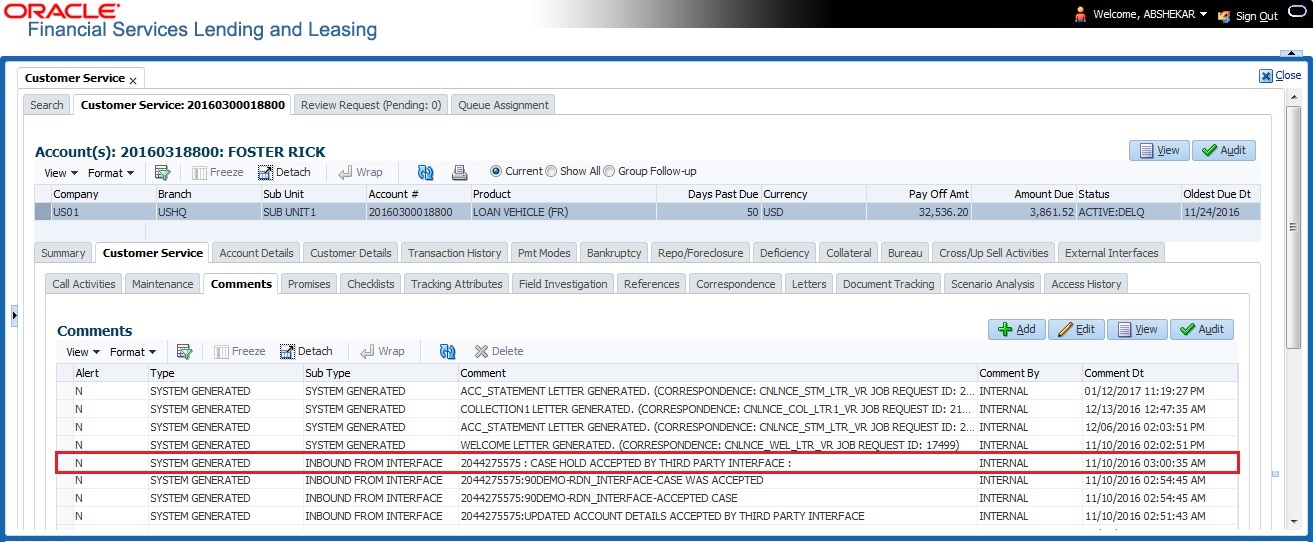The width and height of the screenshot is (1313, 542).
Task: Open the Promises sub-tab
Action: click(309, 284)
